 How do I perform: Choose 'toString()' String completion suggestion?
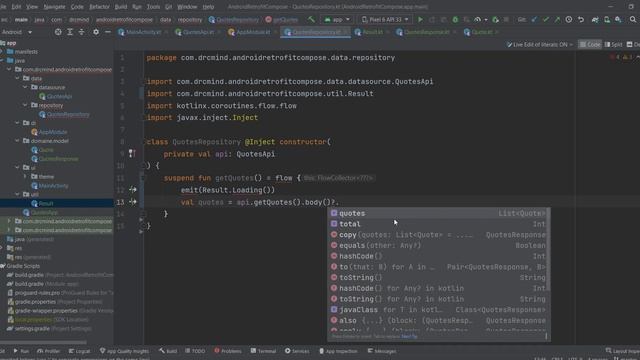point(439,278)
